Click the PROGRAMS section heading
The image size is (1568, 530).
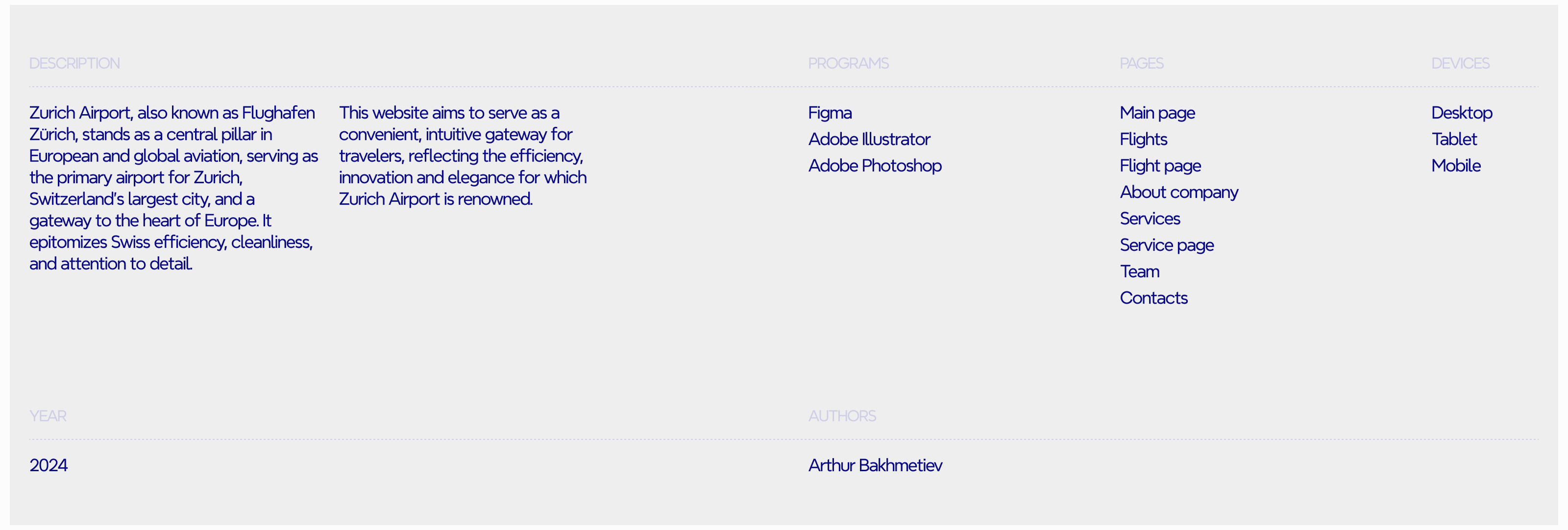click(848, 63)
